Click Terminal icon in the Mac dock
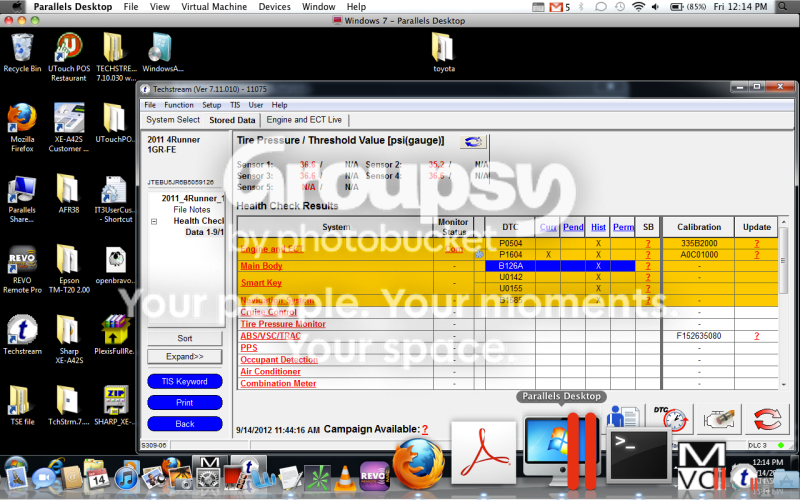 (x=638, y=456)
